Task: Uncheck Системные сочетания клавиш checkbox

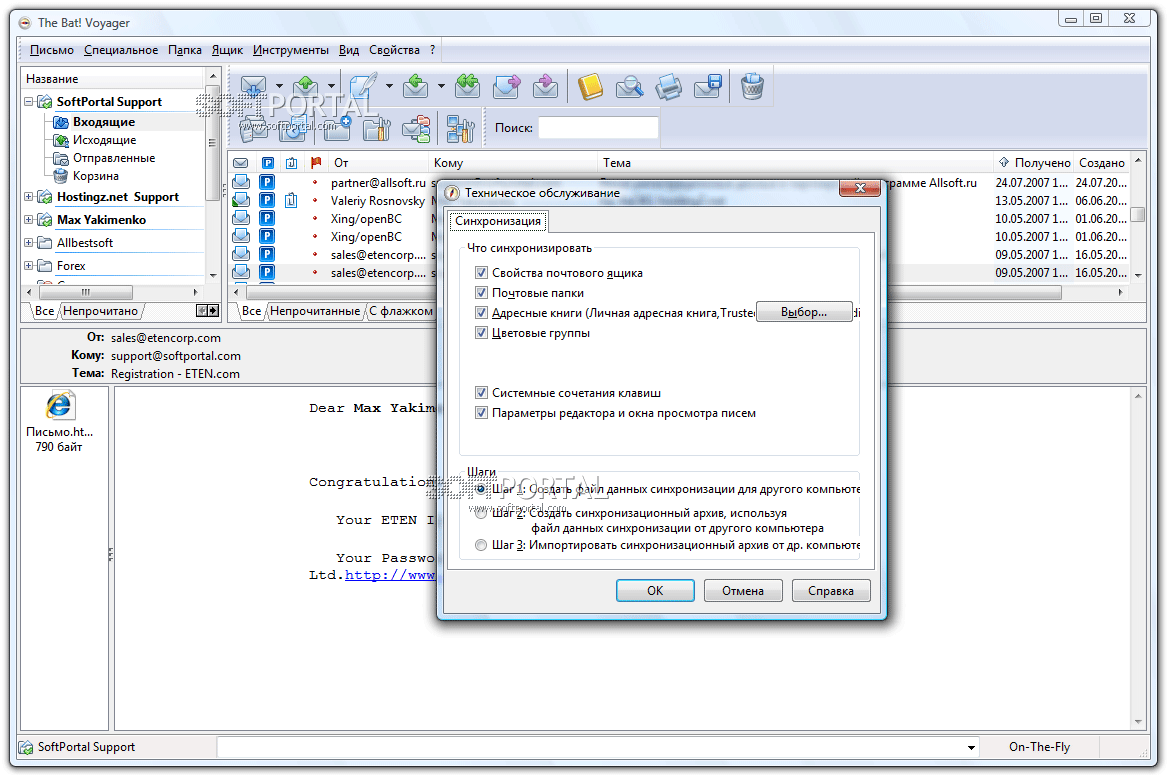Action: pyautogui.click(x=482, y=393)
